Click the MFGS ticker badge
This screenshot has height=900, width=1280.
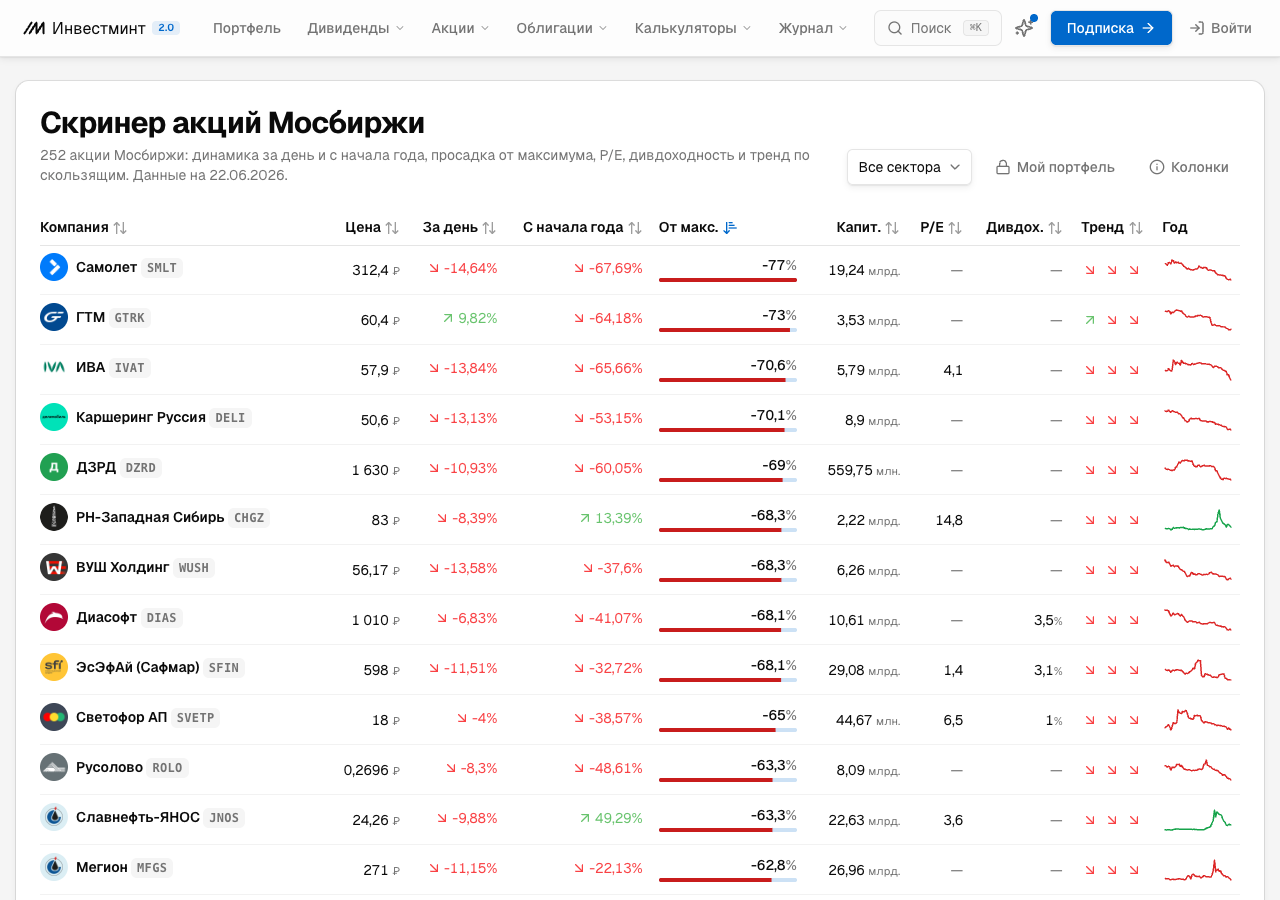153,867
